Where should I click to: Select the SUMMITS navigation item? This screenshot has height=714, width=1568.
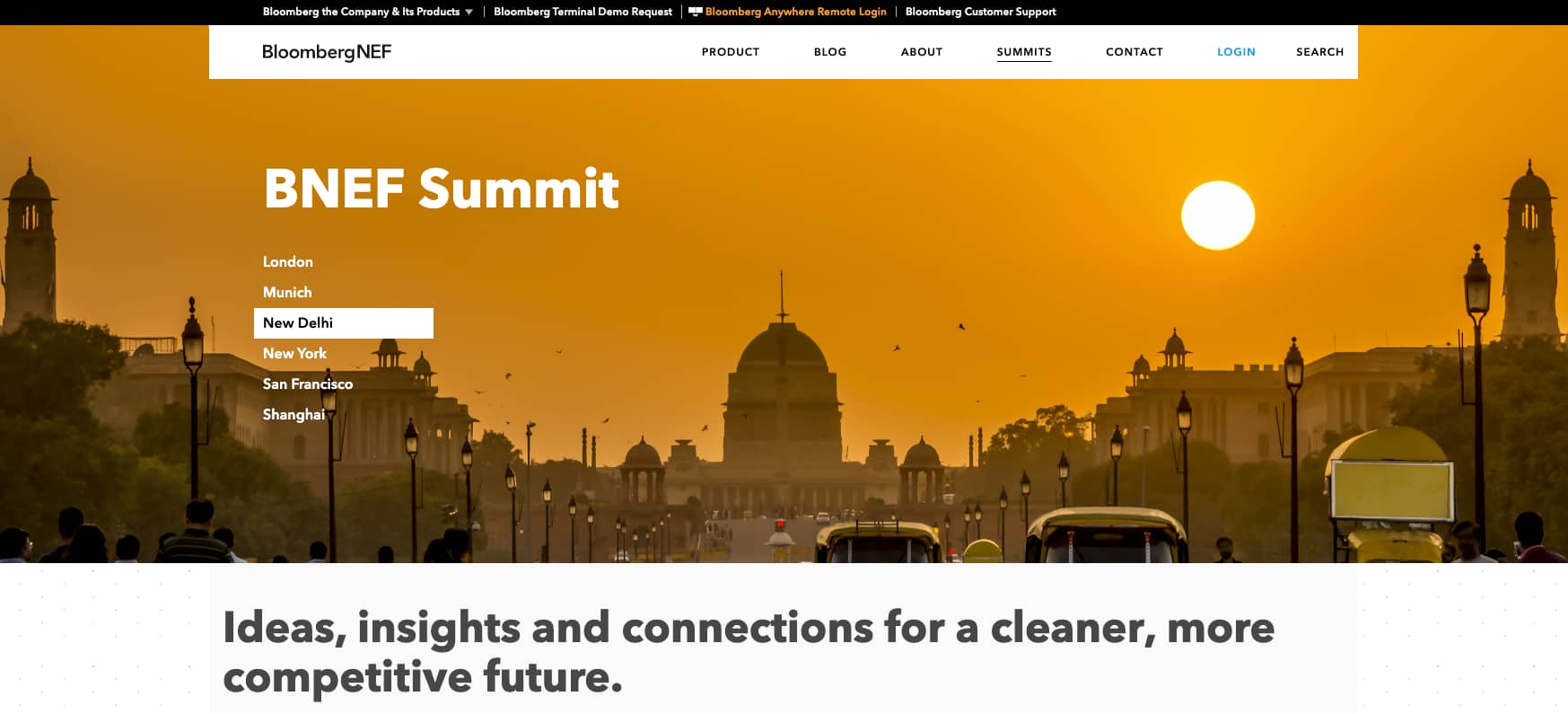point(1024,52)
